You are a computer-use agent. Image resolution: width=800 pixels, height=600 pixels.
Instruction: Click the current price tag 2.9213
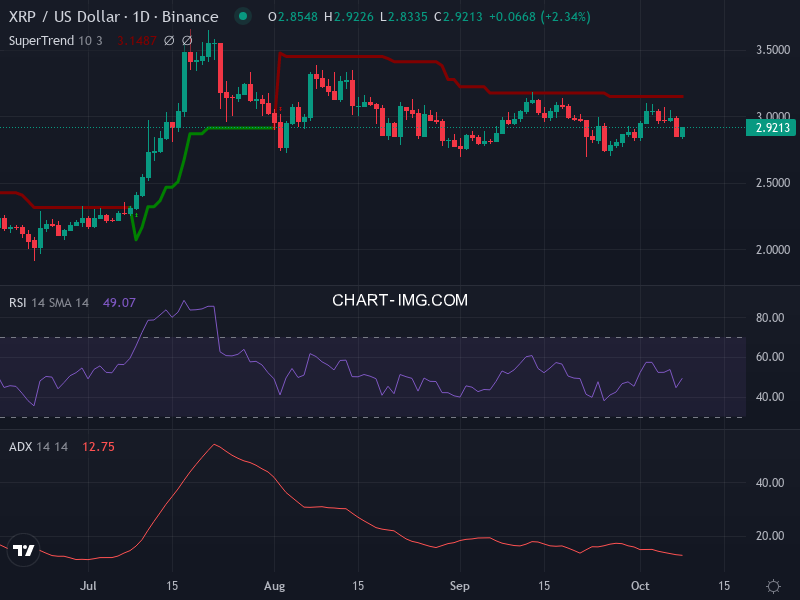(772, 128)
